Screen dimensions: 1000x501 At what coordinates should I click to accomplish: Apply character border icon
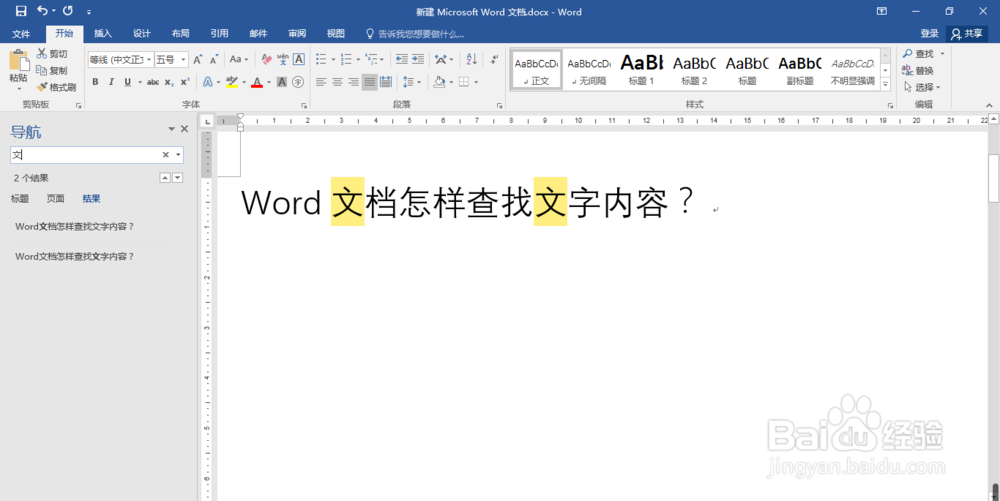click(x=298, y=59)
